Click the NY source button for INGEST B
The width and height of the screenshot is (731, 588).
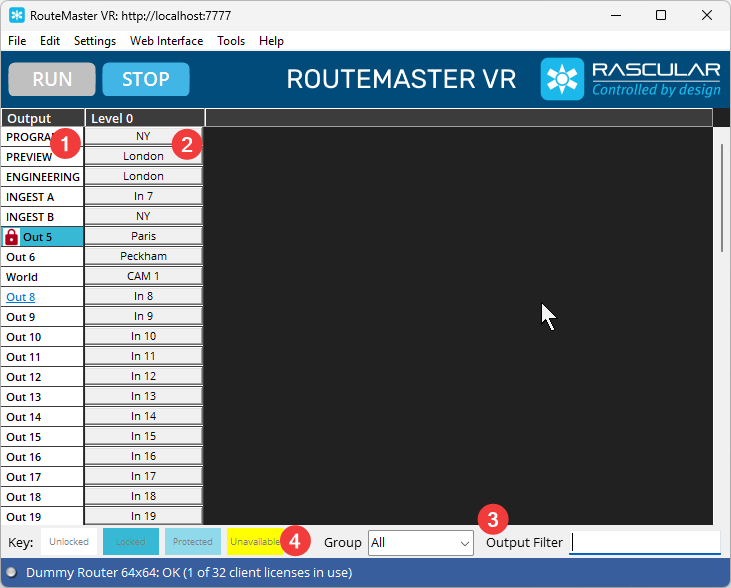(143, 216)
